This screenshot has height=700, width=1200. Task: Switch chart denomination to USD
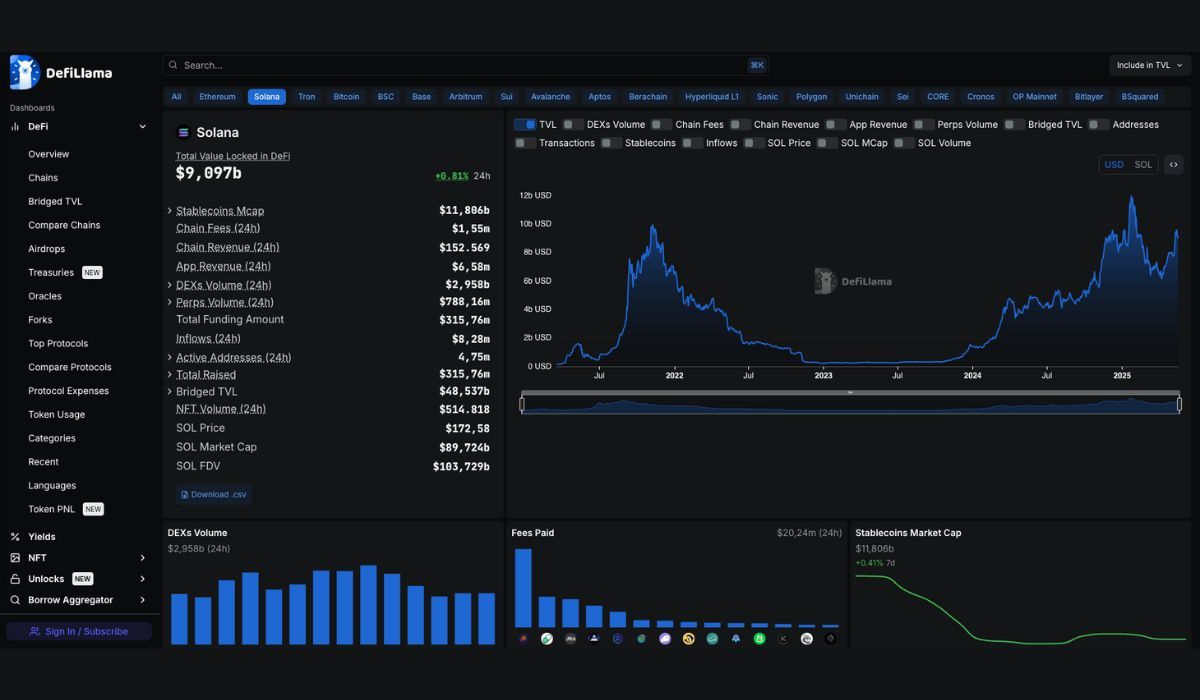(1114, 165)
